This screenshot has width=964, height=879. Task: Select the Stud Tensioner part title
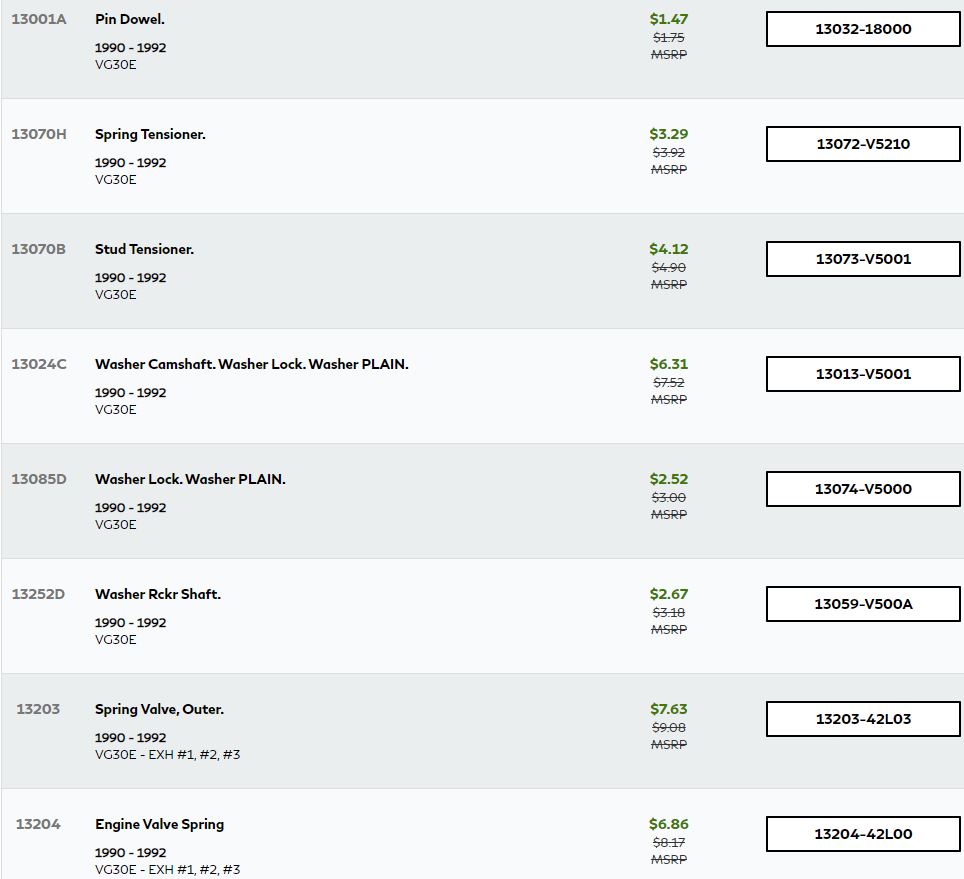[144, 249]
